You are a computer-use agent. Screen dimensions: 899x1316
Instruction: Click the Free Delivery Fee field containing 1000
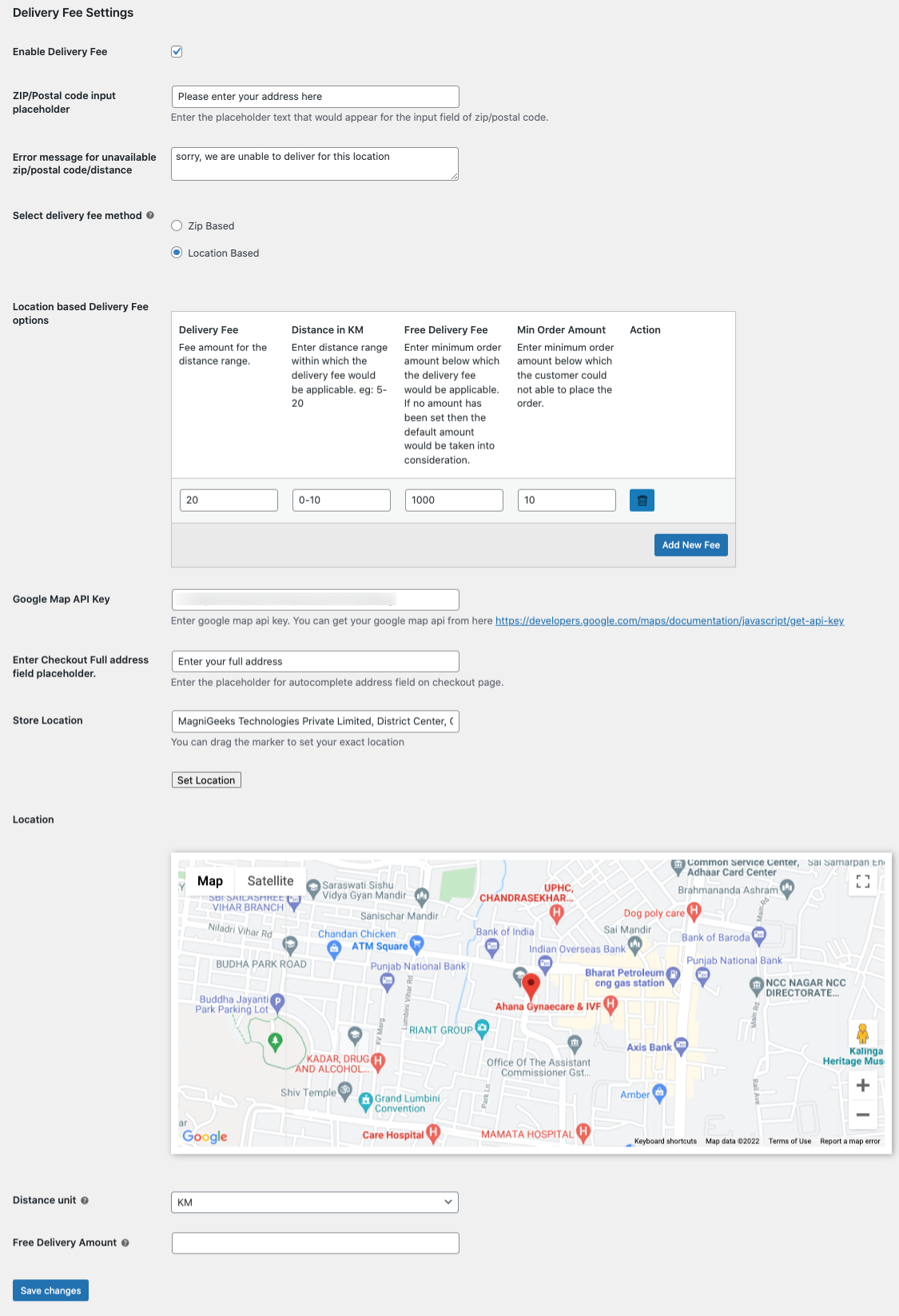tap(454, 500)
